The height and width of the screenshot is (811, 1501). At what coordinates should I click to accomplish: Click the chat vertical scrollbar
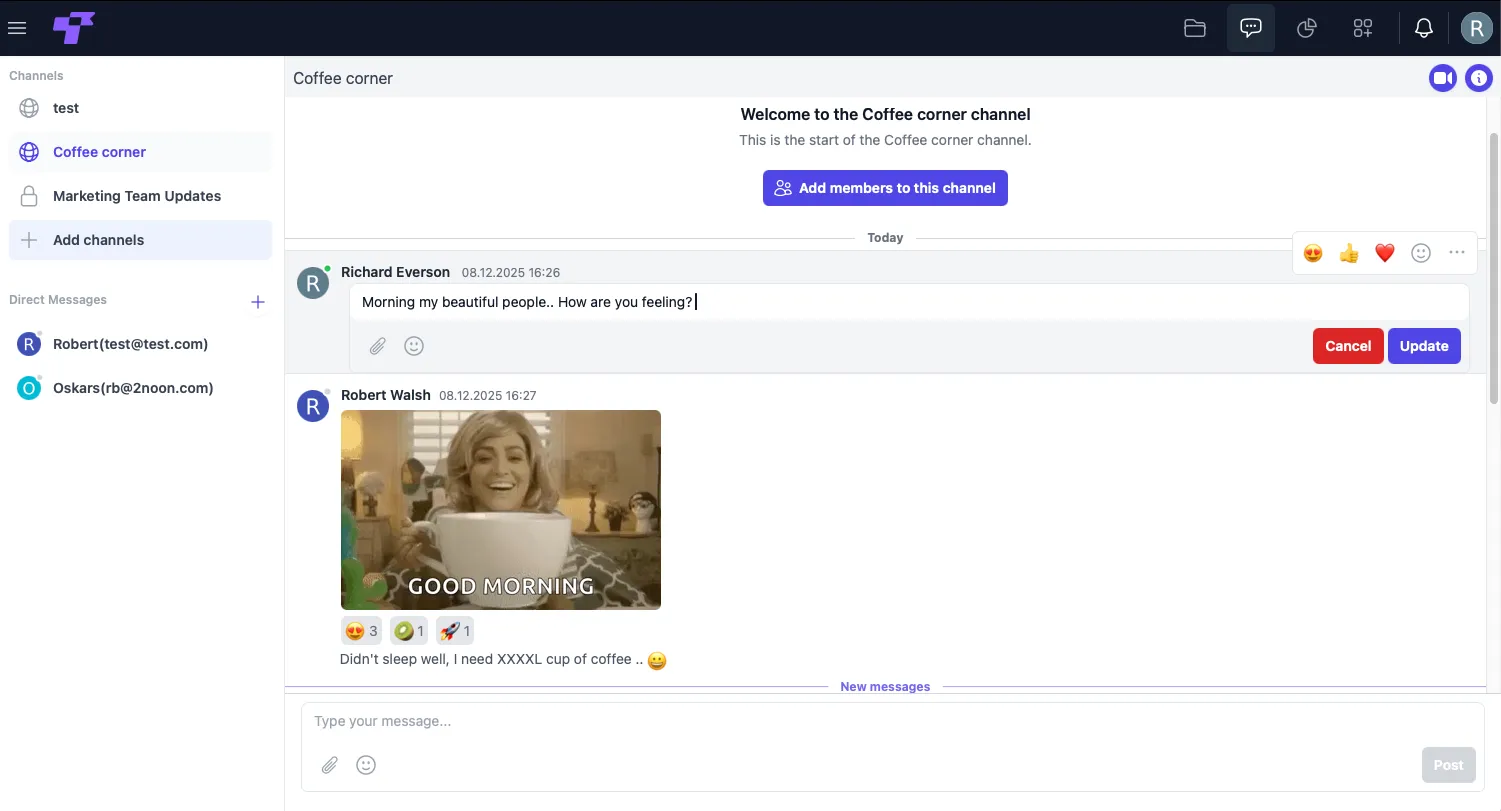(x=1494, y=268)
